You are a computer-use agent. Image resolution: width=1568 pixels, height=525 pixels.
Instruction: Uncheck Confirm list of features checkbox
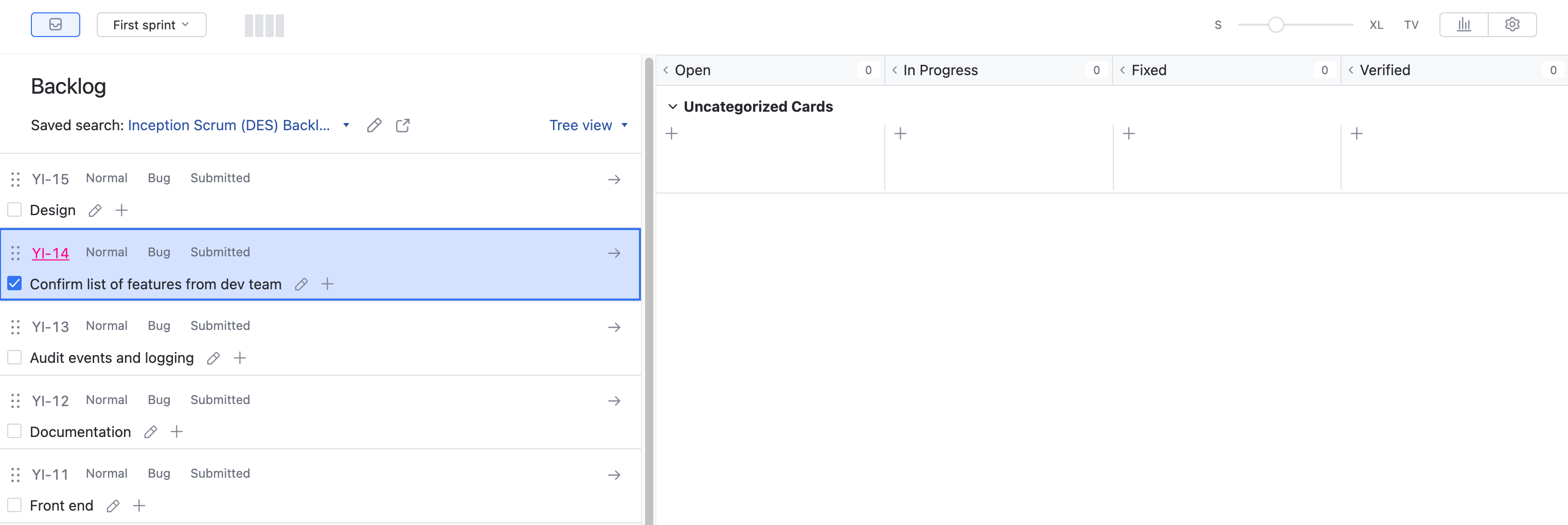pos(14,284)
